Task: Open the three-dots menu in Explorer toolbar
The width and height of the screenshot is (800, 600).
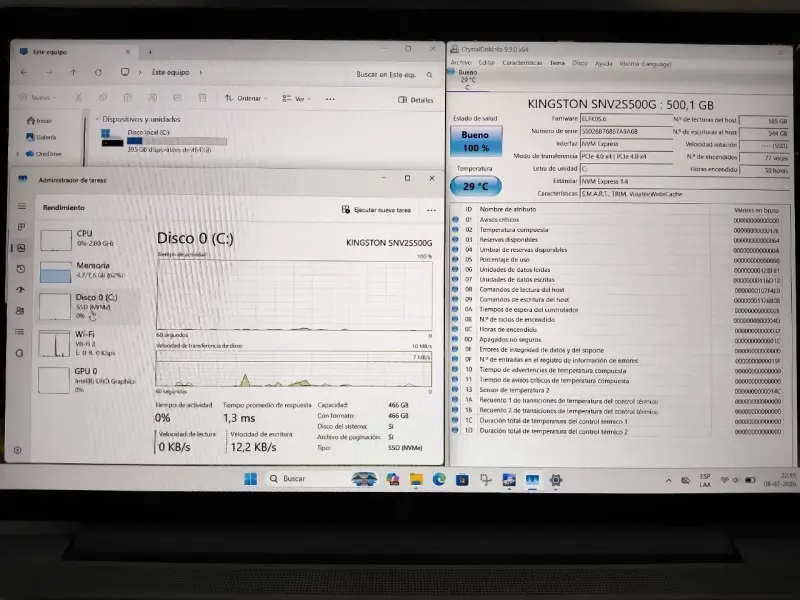Action: 330,99
